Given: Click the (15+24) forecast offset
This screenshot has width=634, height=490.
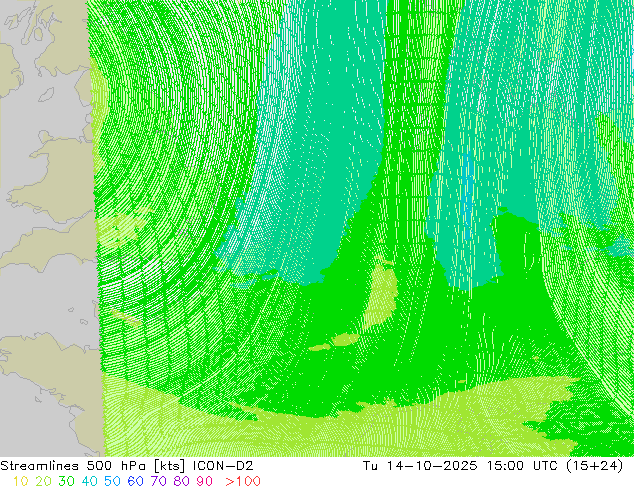Looking at the screenshot, I should (595, 466).
